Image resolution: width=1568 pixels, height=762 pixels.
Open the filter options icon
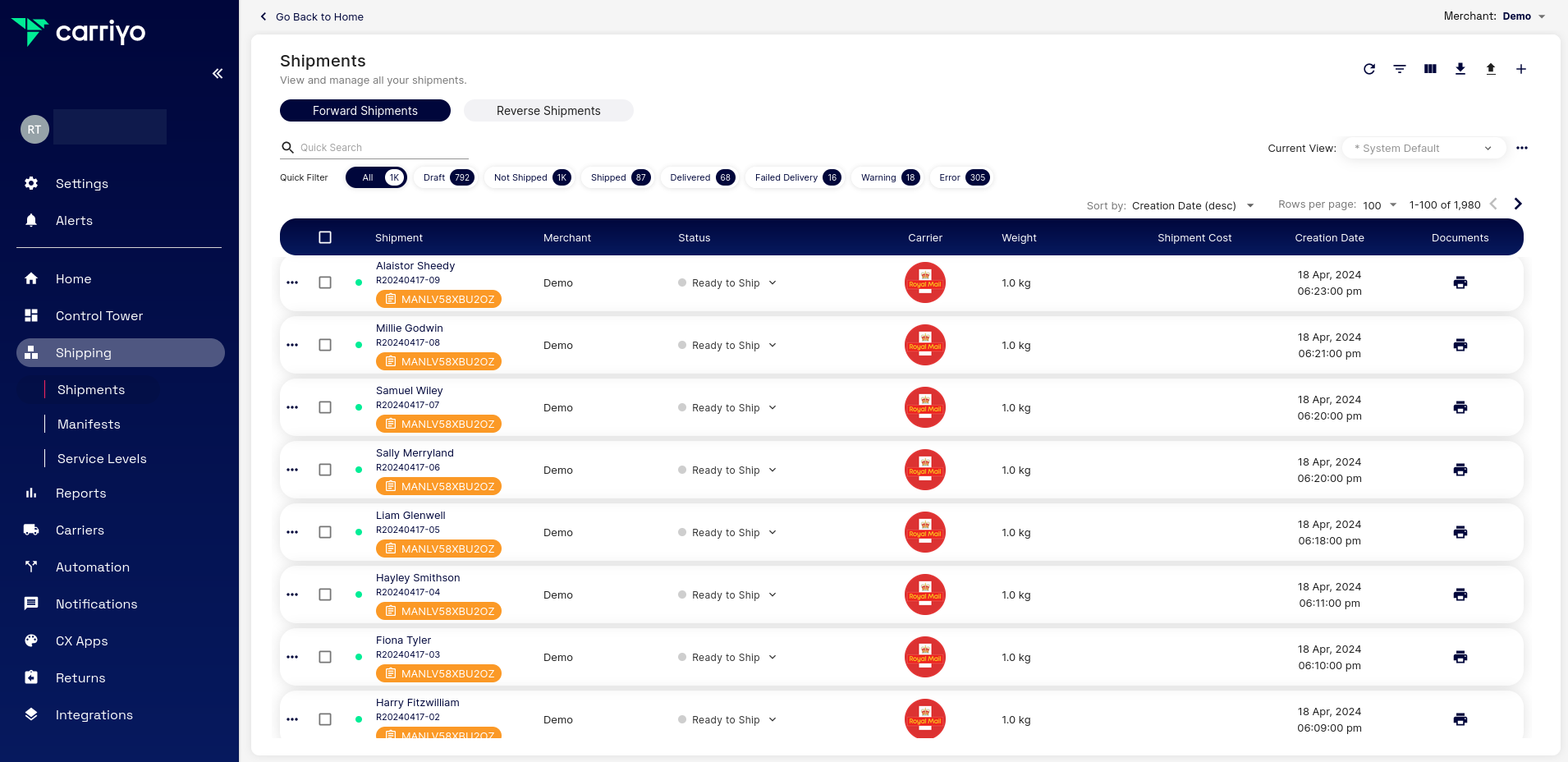(1399, 69)
